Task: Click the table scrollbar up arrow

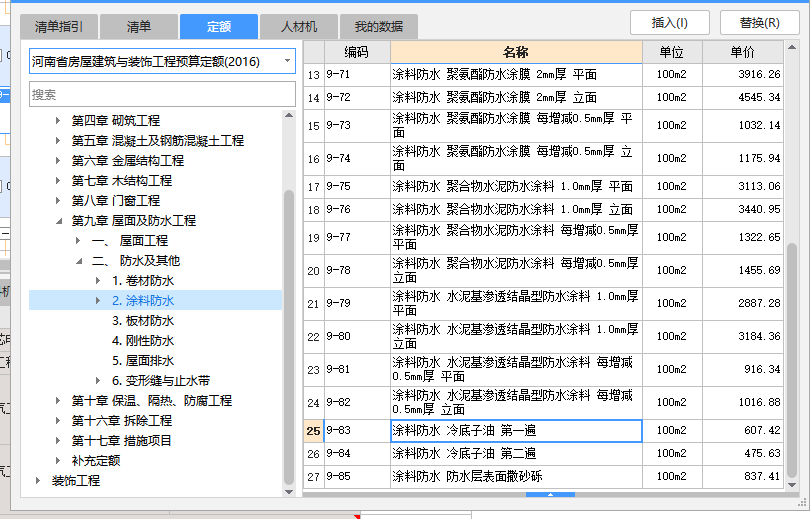Action: click(x=792, y=48)
